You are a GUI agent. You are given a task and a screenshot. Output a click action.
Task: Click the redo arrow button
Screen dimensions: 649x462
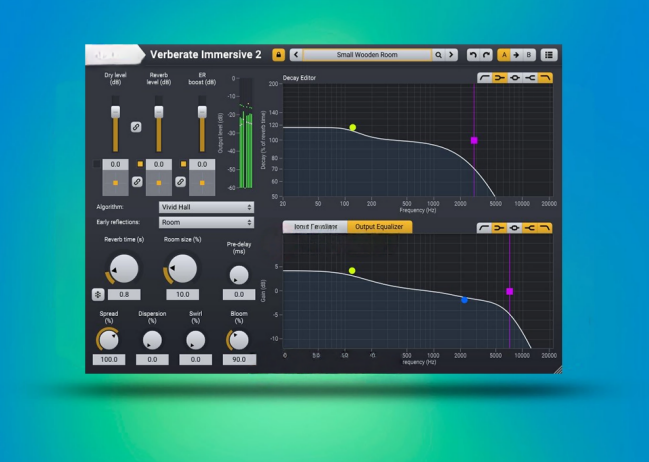(x=486, y=55)
